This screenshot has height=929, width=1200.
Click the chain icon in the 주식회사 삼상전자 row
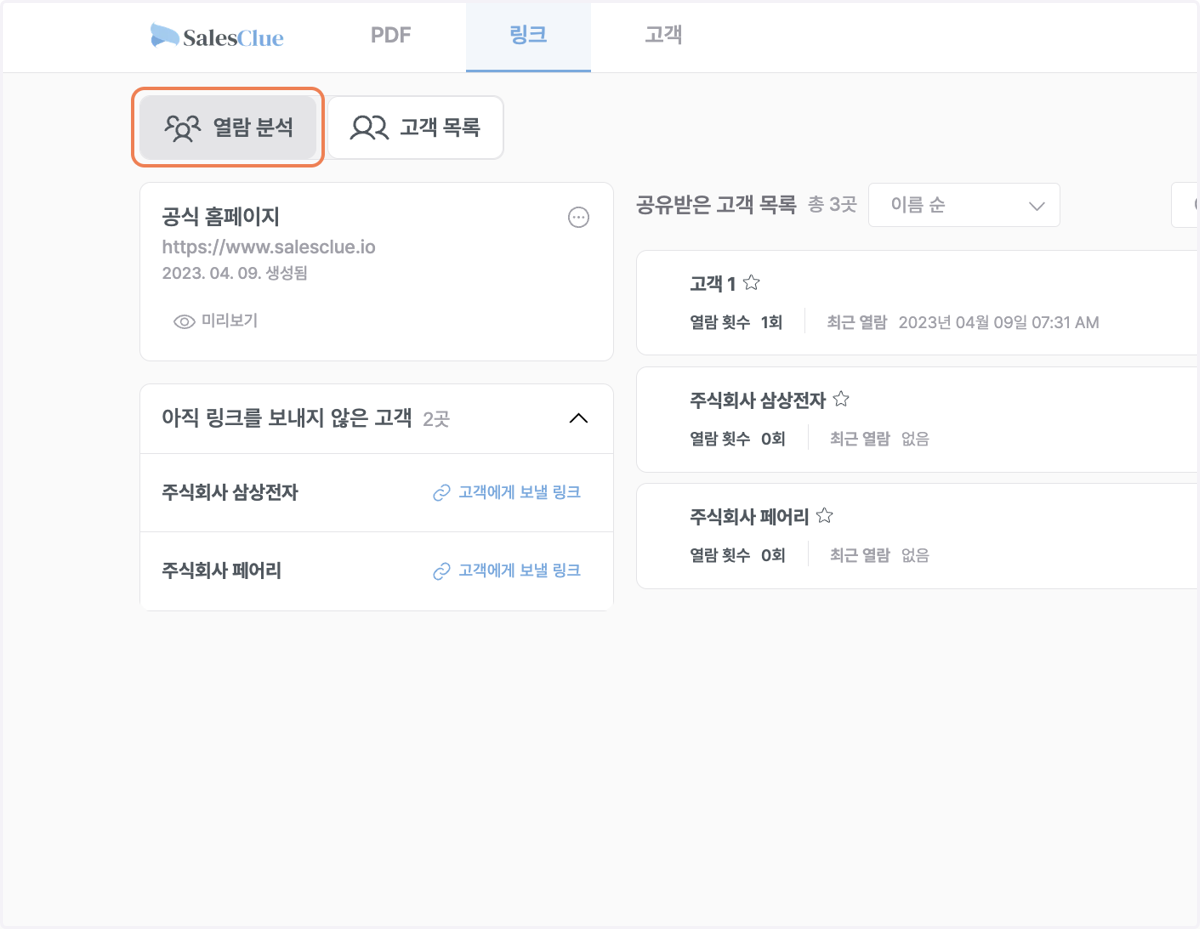click(441, 493)
